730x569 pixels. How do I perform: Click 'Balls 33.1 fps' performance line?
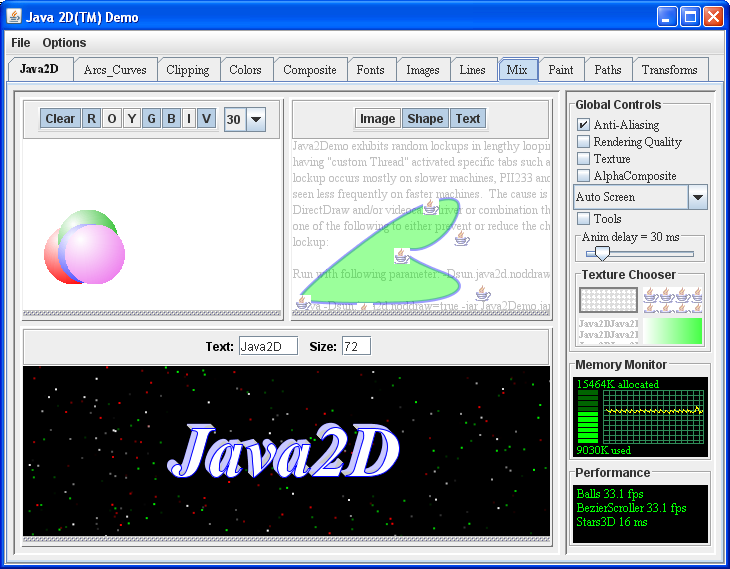(610, 494)
